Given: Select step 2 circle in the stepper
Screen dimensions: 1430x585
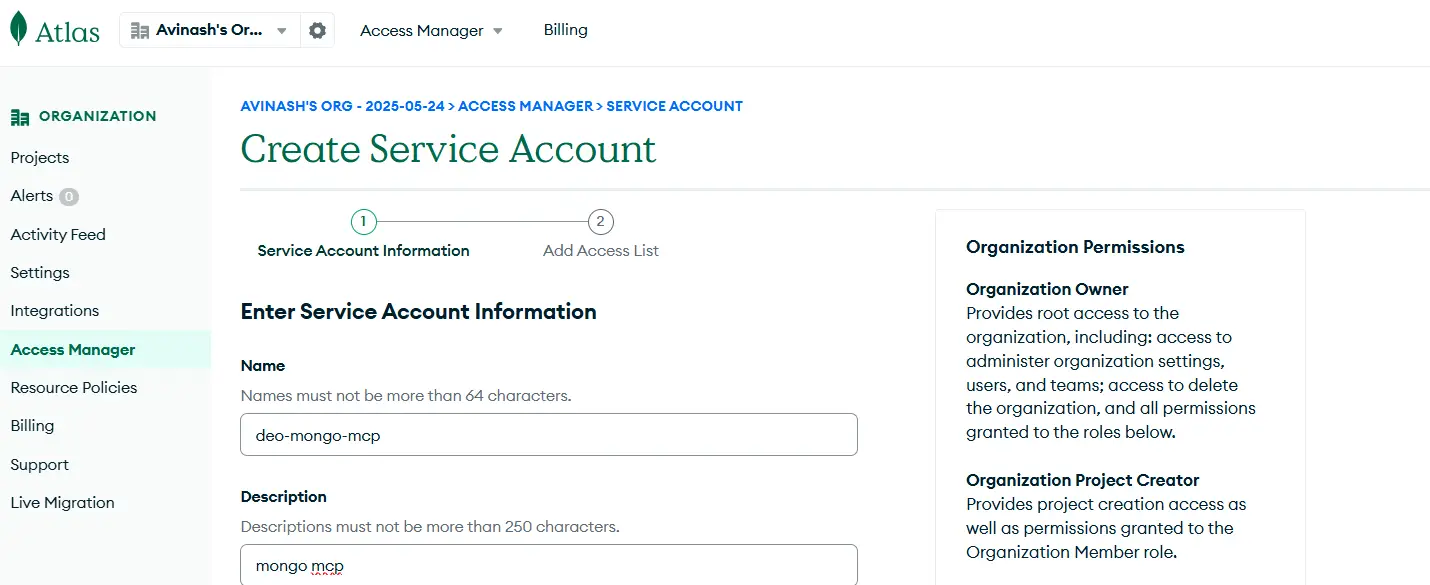Looking at the screenshot, I should click(600, 221).
